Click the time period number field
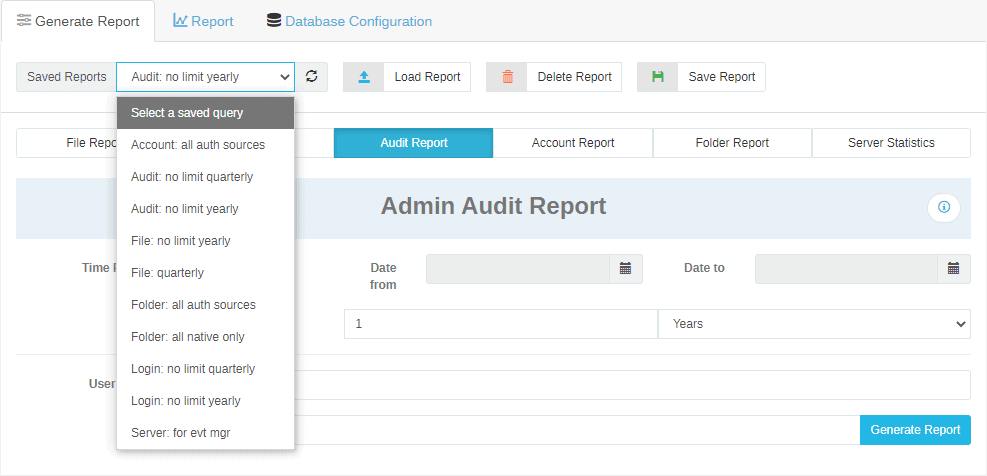This screenshot has height=476, width=987. [500, 324]
